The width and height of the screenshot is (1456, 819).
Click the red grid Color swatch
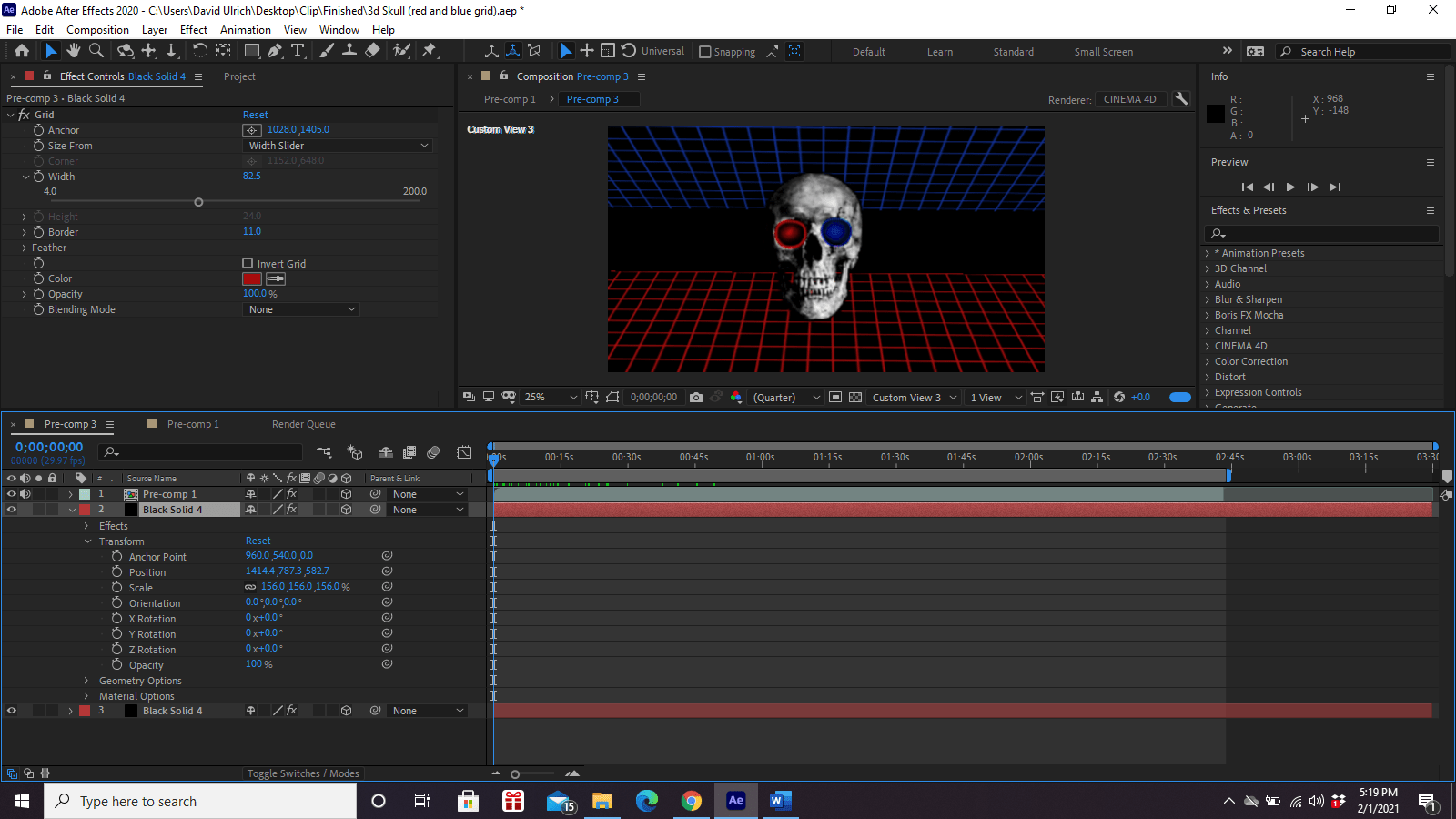(252, 279)
